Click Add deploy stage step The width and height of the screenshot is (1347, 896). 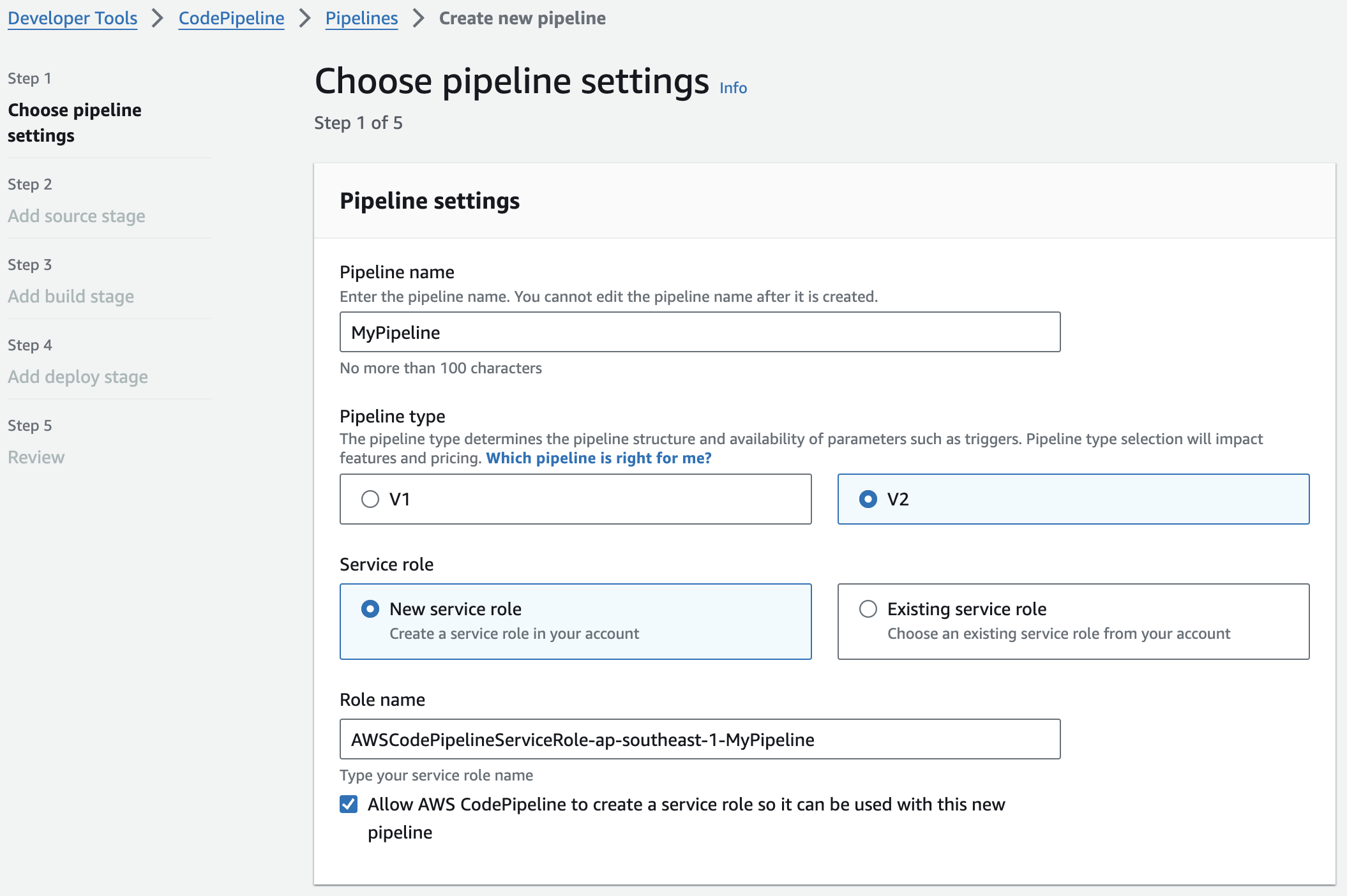[x=78, y=377]
